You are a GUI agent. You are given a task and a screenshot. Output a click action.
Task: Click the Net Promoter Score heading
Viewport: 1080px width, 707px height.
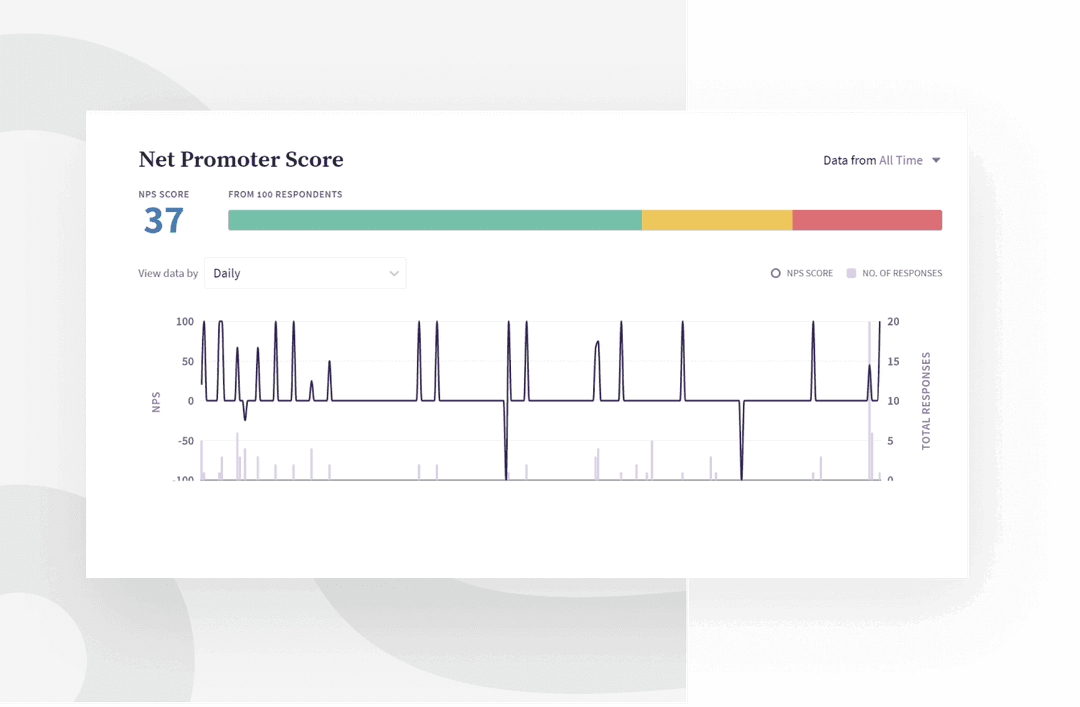point(240,160)
